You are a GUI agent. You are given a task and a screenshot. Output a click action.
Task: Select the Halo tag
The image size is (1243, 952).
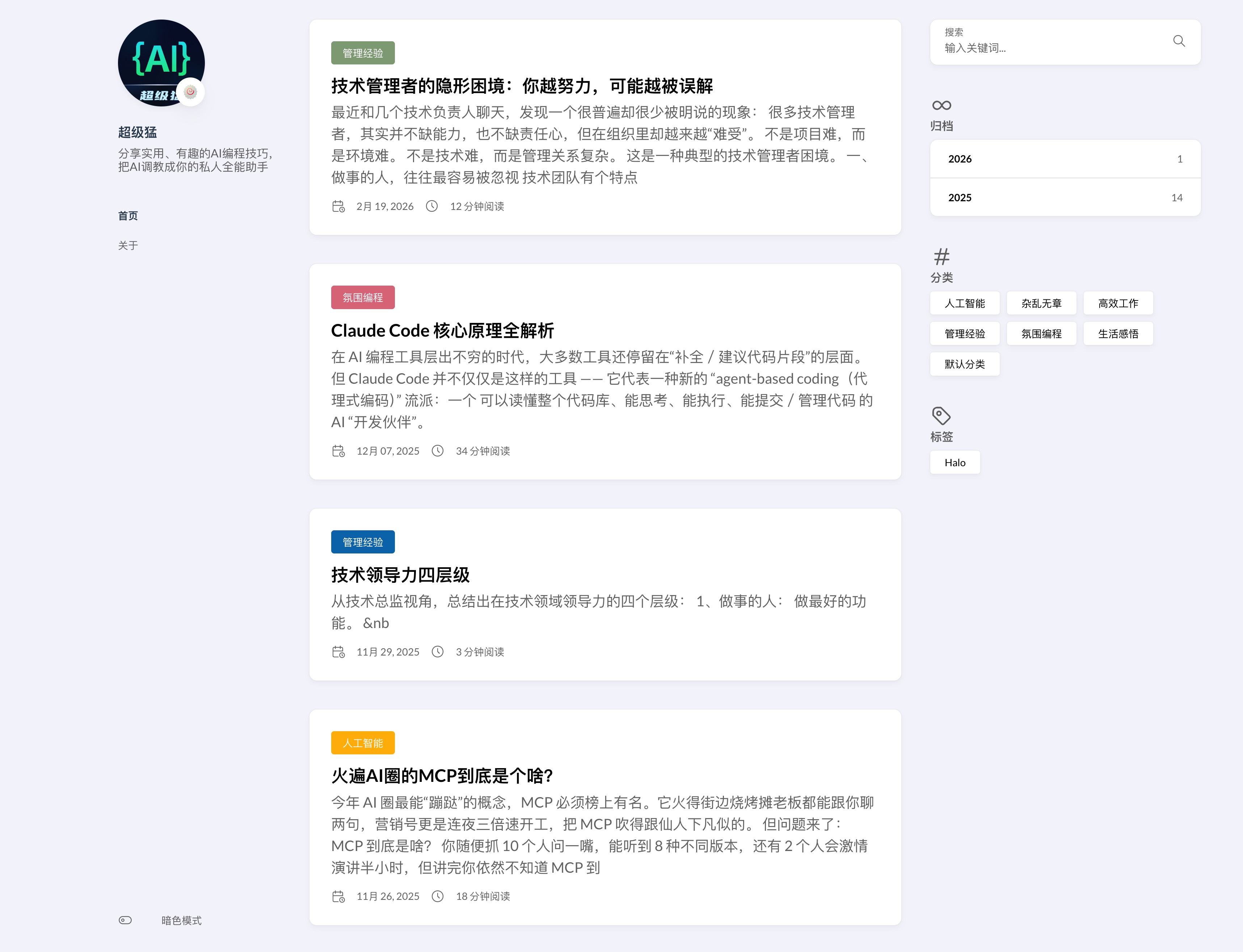[x=955, y=462]
